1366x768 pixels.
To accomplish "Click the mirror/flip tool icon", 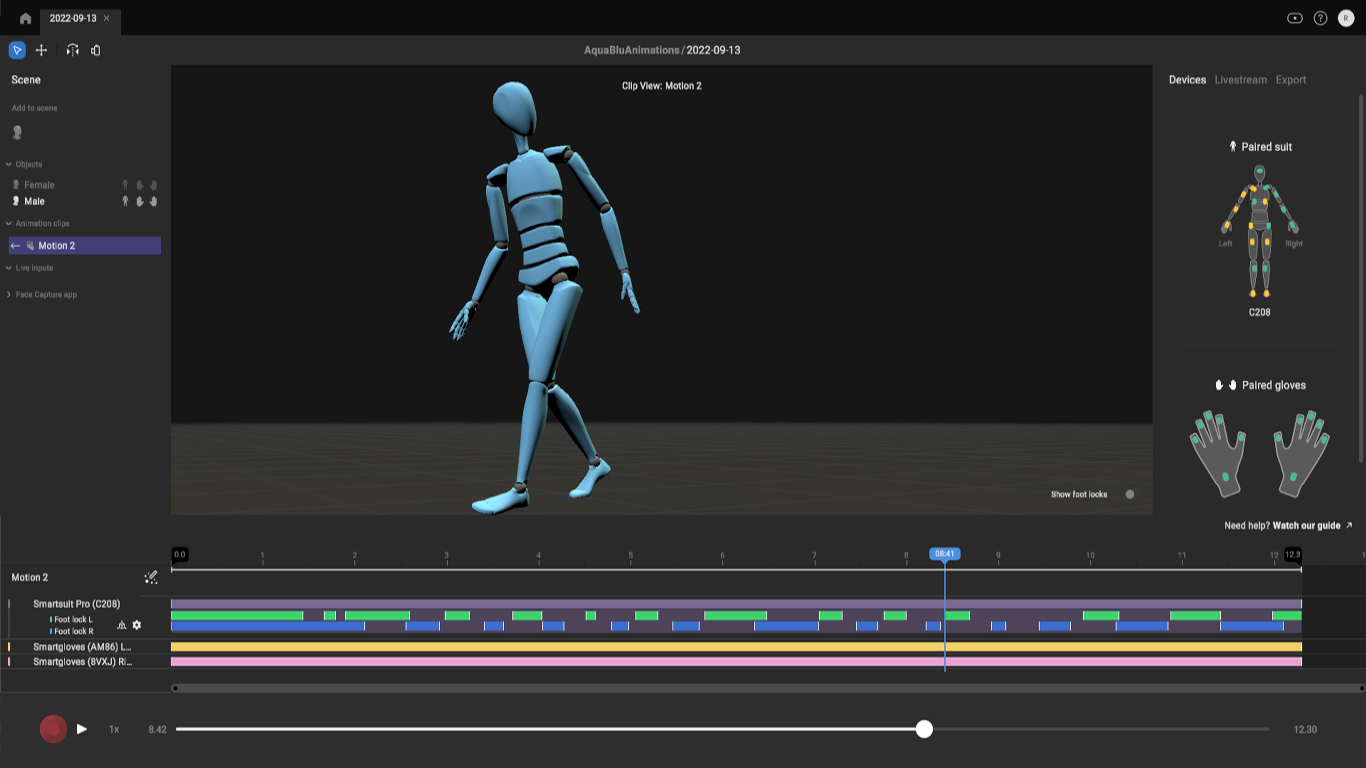I will tap(72, 50).
